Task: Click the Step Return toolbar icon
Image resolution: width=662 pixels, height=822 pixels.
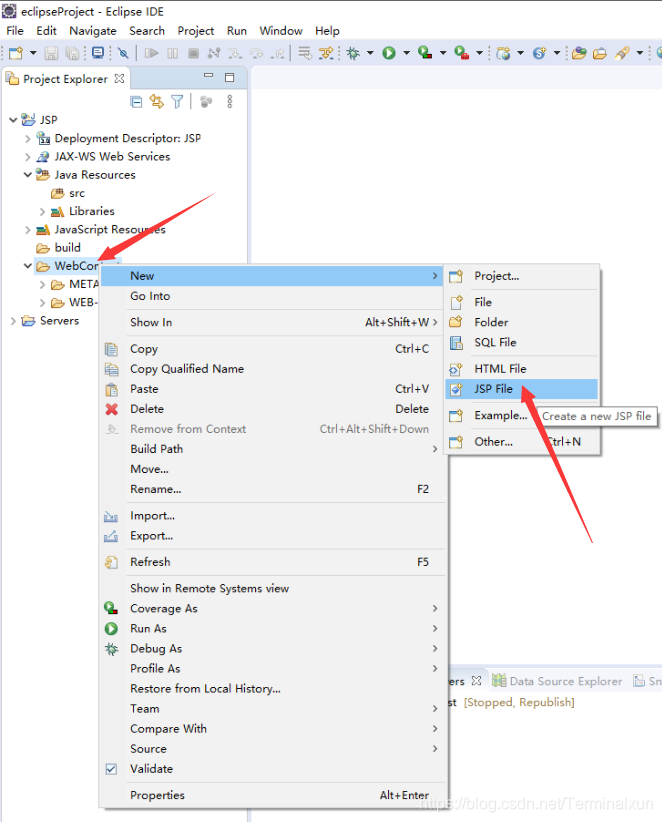Action: [x=277, y=53]
